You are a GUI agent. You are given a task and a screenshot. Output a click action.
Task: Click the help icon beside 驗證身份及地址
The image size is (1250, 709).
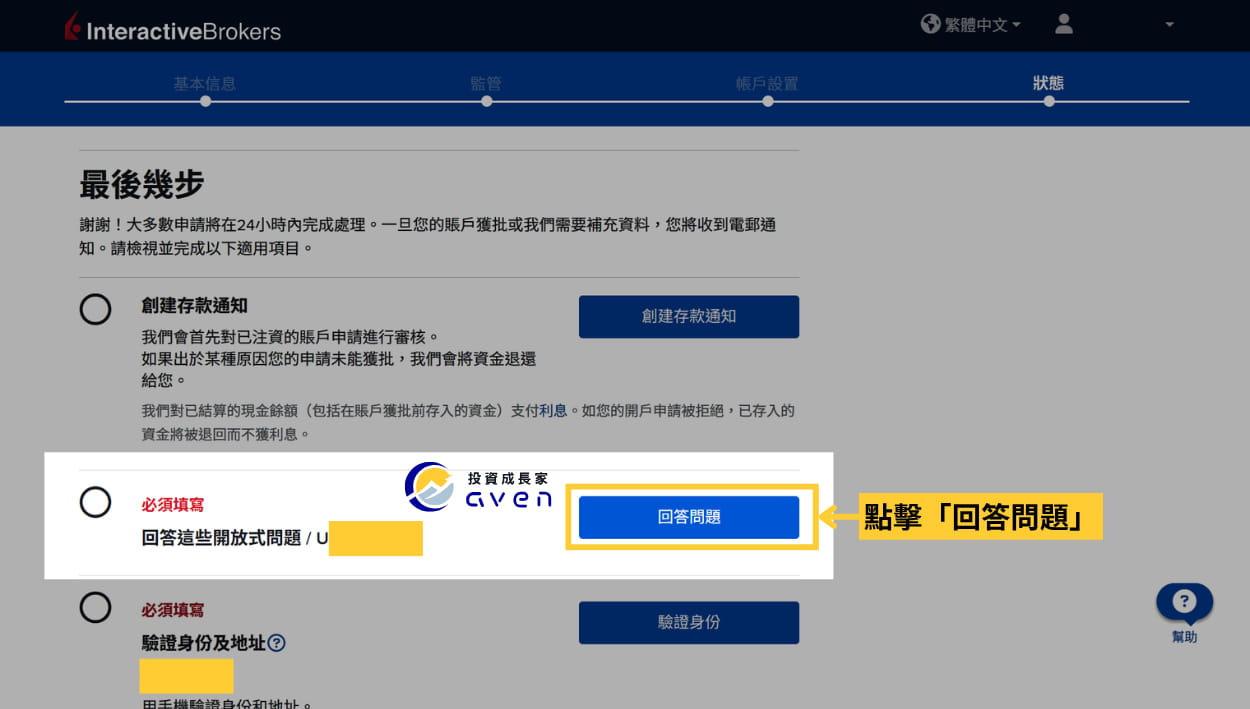coord(277,643)
